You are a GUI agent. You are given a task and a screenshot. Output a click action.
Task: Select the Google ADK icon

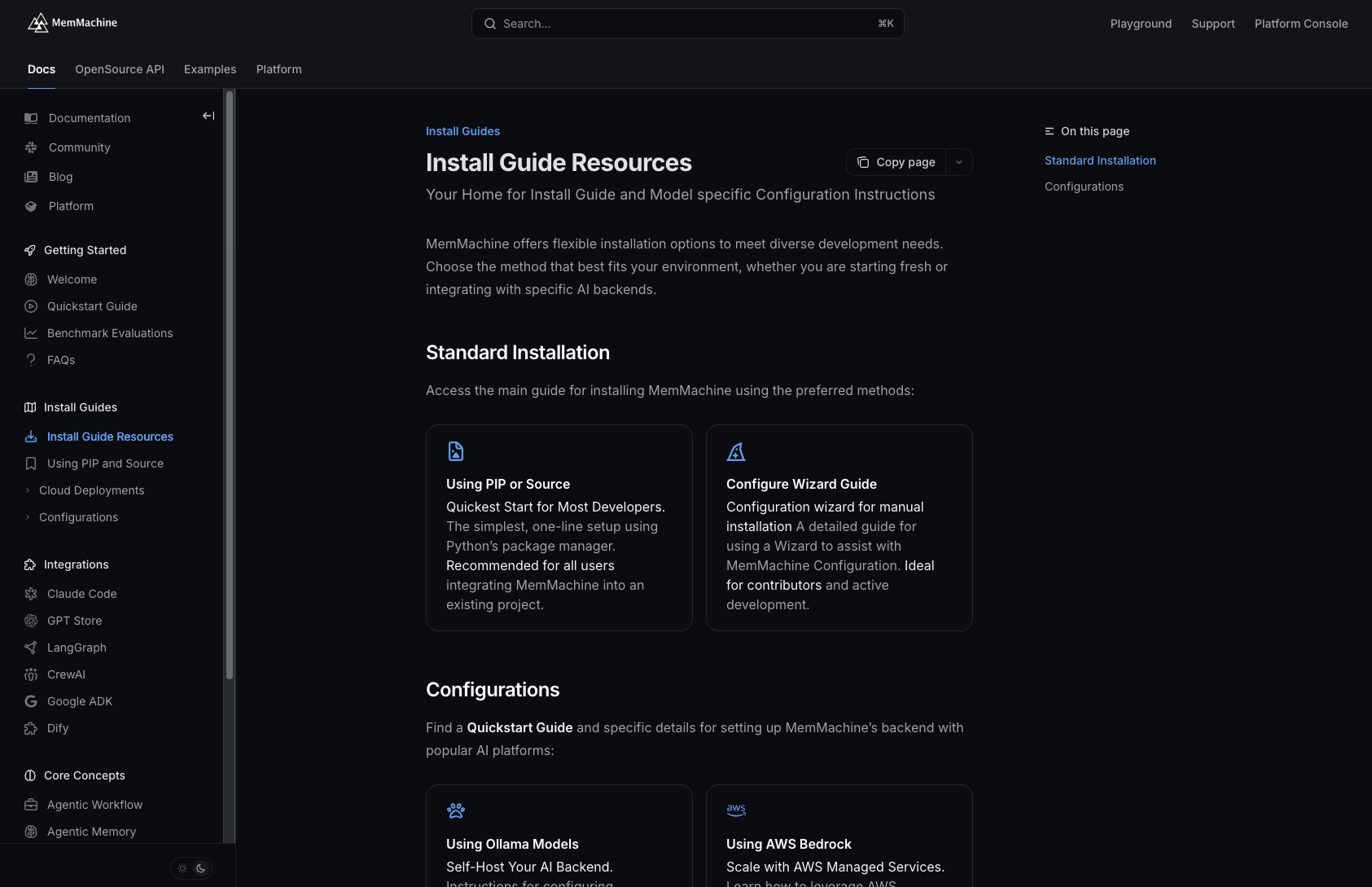[x=30, y=701]
